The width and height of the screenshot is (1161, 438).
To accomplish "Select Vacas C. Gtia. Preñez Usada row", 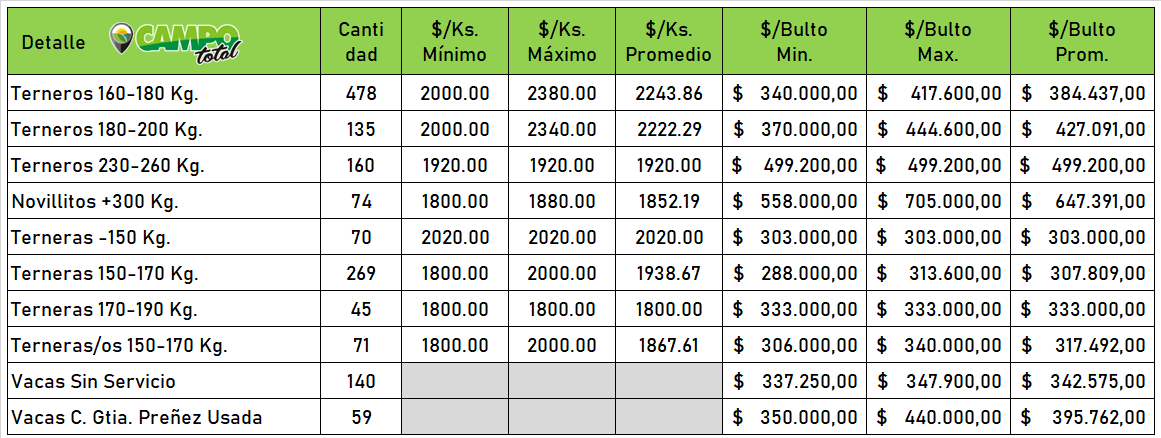I will pyautogui.click(x=136, y=418).
